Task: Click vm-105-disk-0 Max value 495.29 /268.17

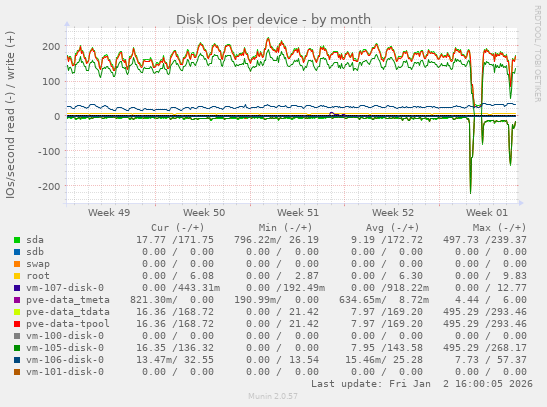Action: point(485,348)
